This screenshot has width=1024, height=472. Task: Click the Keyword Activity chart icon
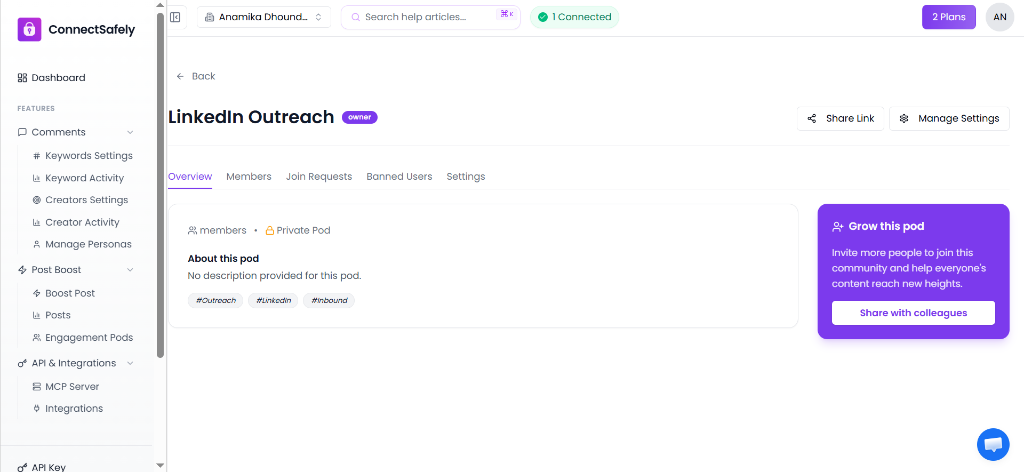point(37,178)
